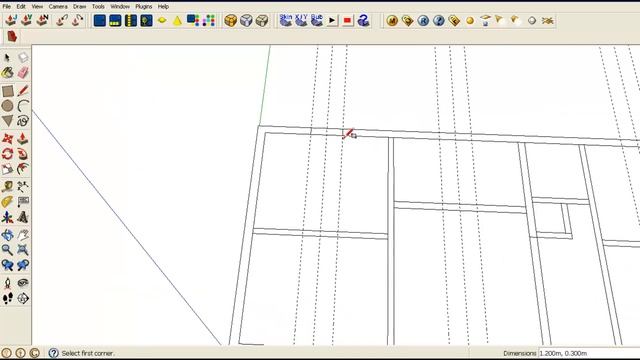Select the Tape Measure tool
Image resolution: width=640 pixels, height=360 pixels.
pos(7,187)
